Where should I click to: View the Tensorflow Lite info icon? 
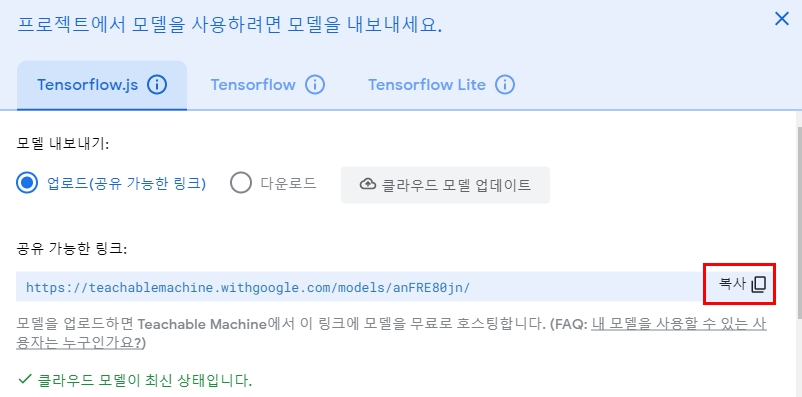[x=505, y=84]
